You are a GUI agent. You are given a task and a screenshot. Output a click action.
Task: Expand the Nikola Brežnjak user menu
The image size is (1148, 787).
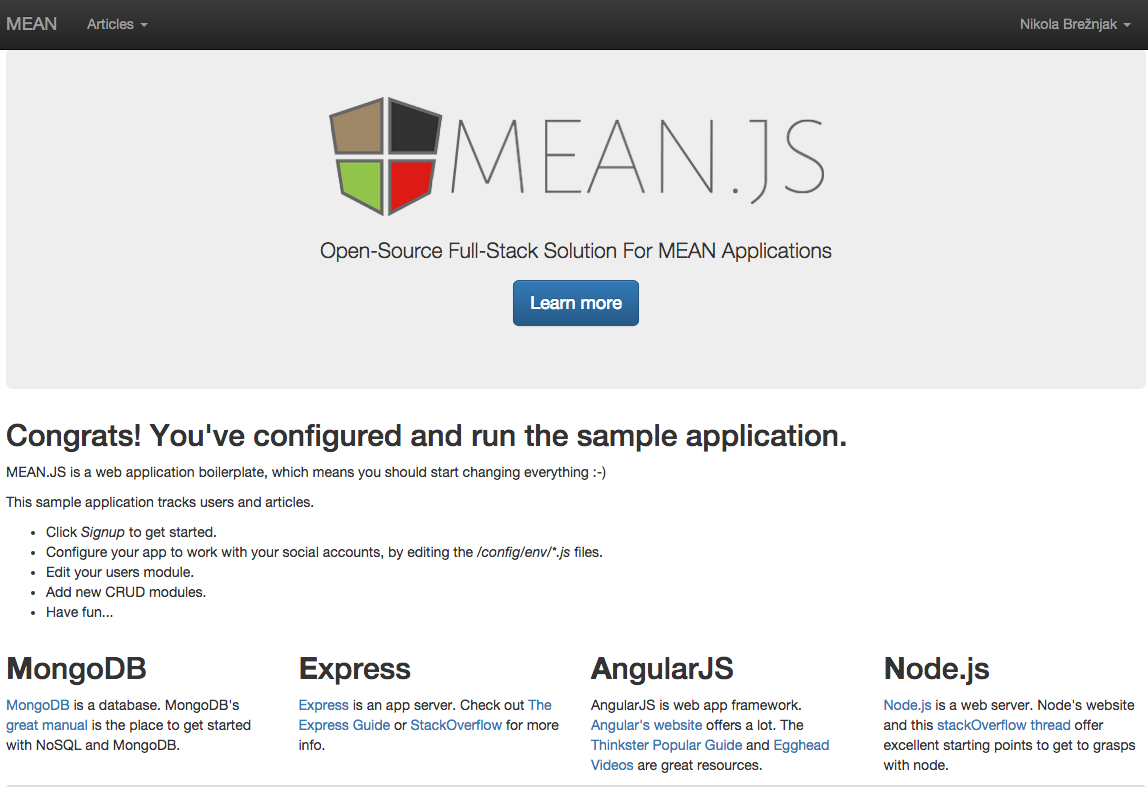[x=1075, y=24]
